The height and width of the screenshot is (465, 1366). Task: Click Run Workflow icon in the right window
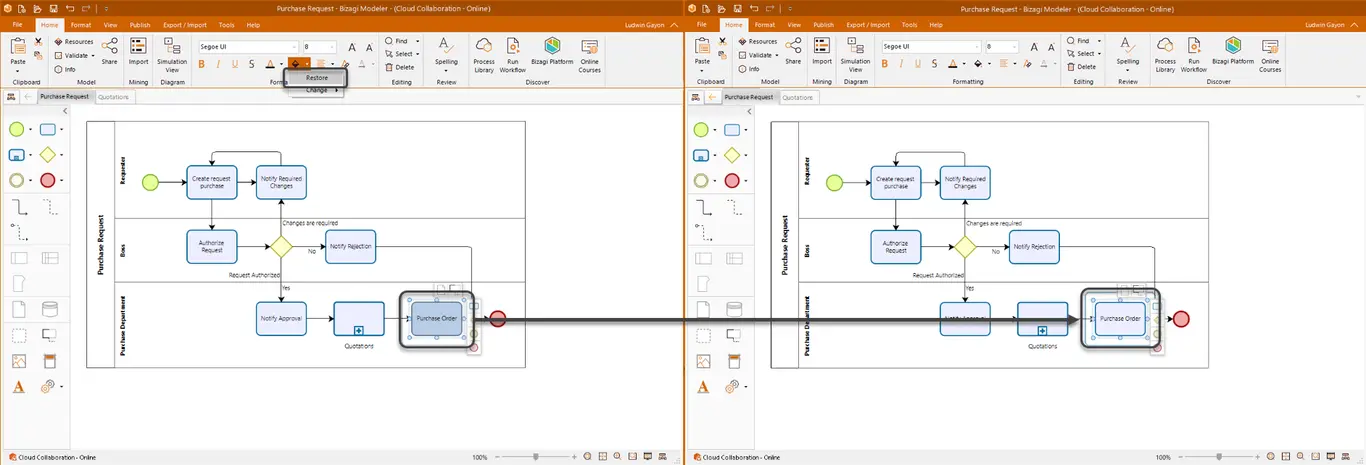coord(1193,55)
